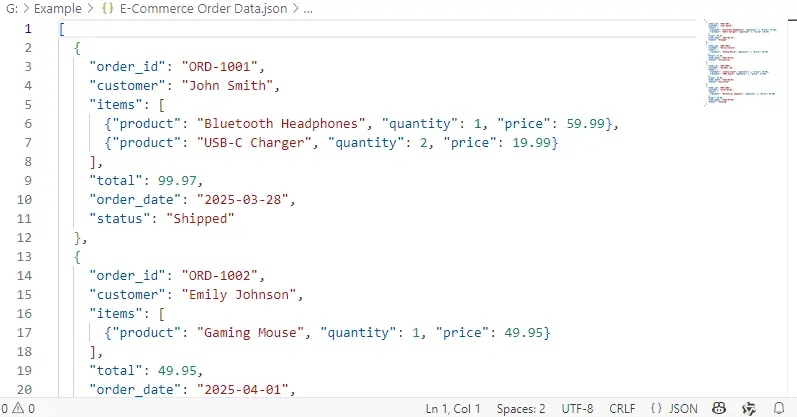Click the "Emily Johnson" customer value

click(x=239, y=295)
